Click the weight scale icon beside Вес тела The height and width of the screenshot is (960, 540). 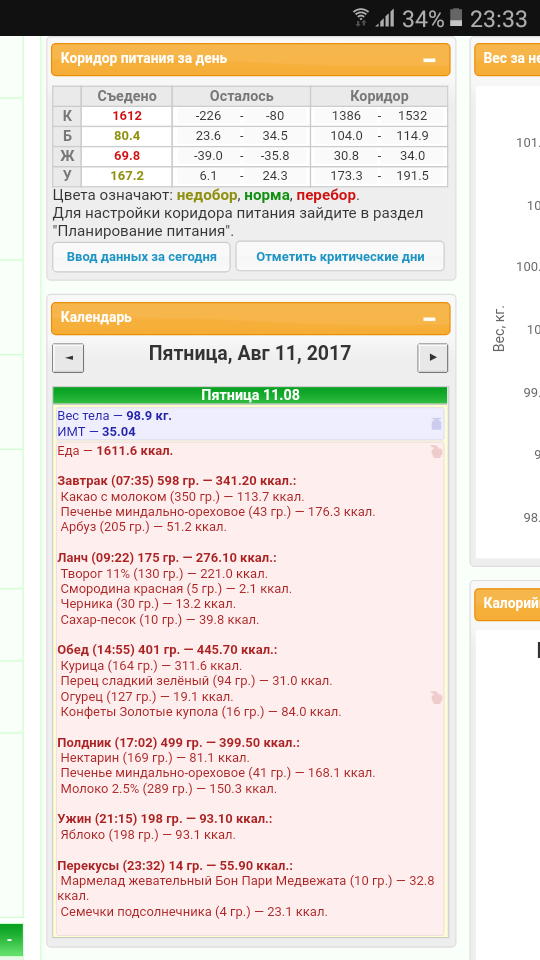(436, 424)
